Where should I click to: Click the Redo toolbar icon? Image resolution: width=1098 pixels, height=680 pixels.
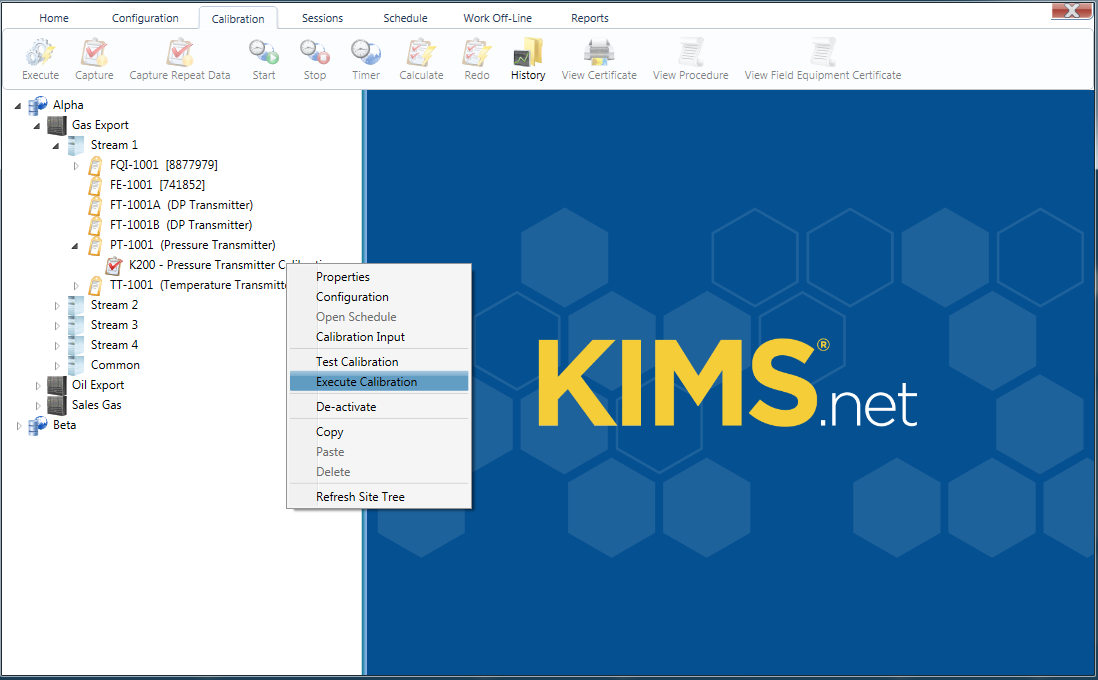point(477,53)
